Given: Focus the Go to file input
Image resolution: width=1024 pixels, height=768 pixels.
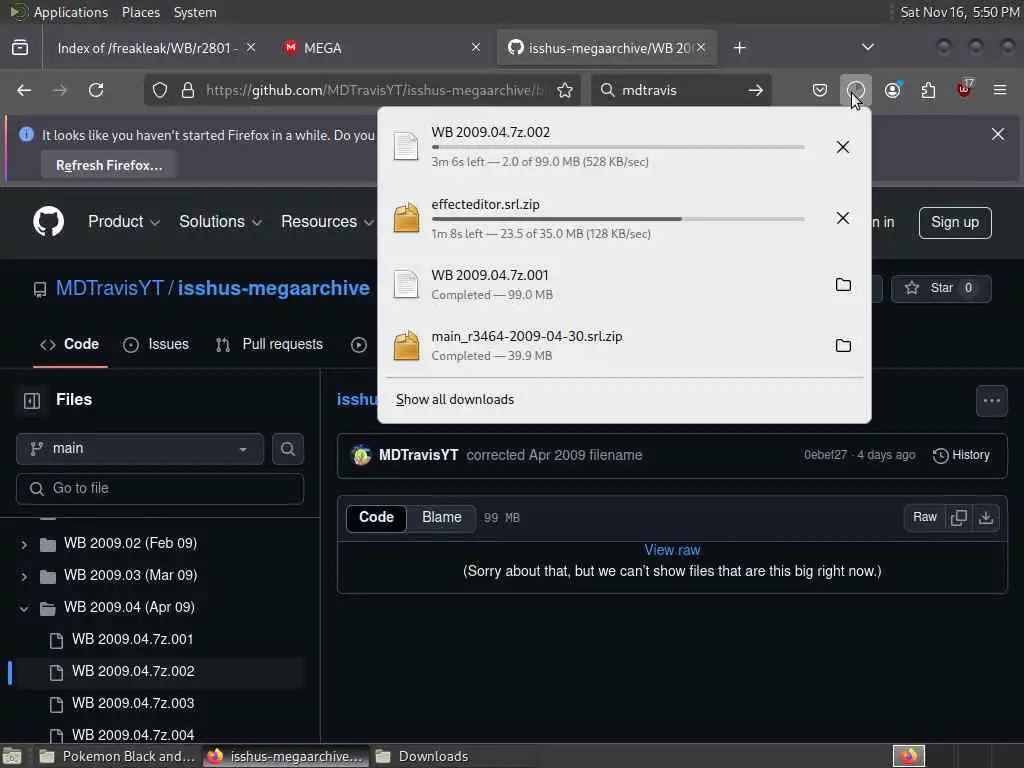Looking at the screenshot, I should [160, 489].
